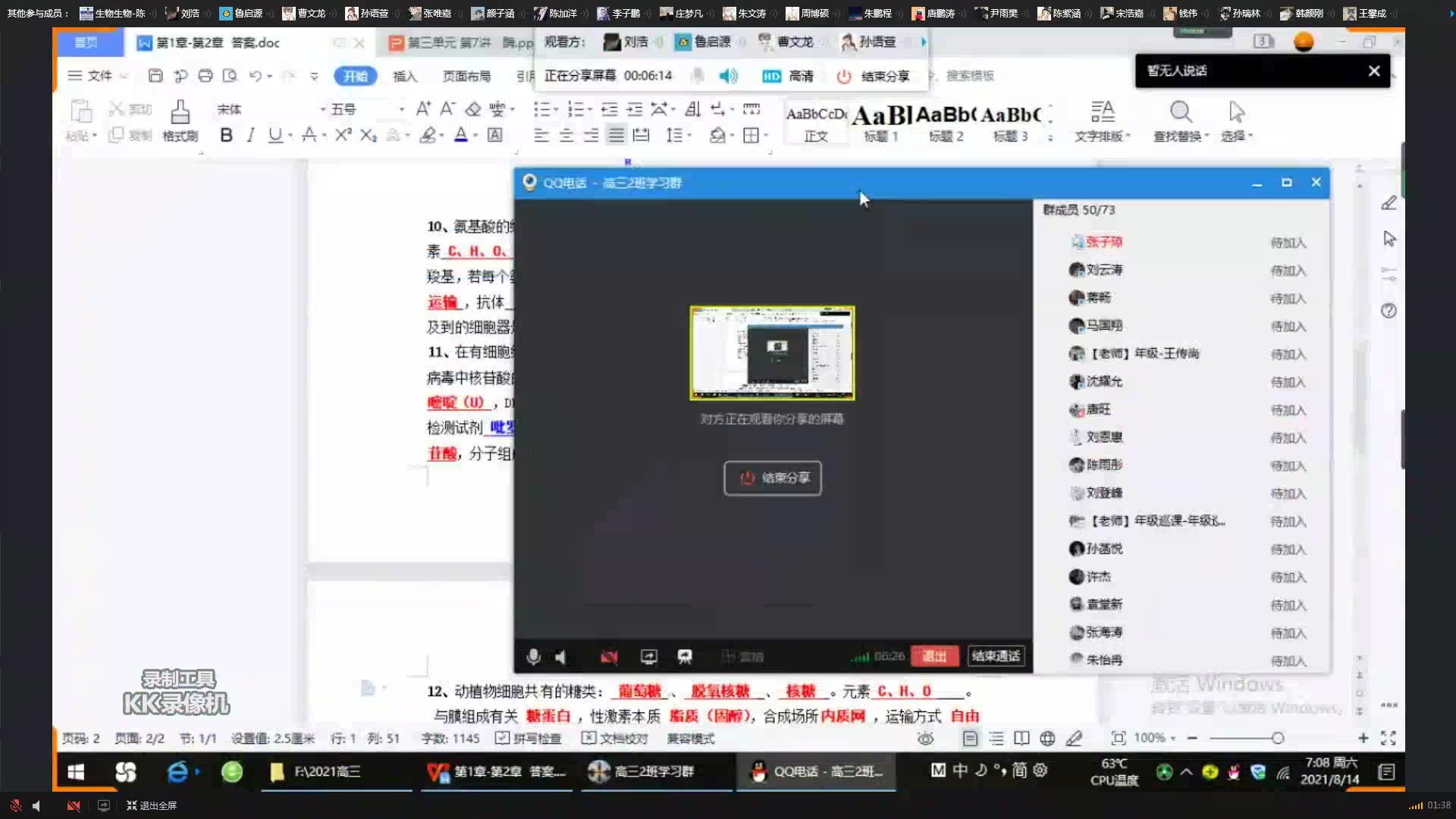The width and height of the screenshot is (1456, 819).
Task: Click the Clear Formatting eraser icon
Action: 473,109
